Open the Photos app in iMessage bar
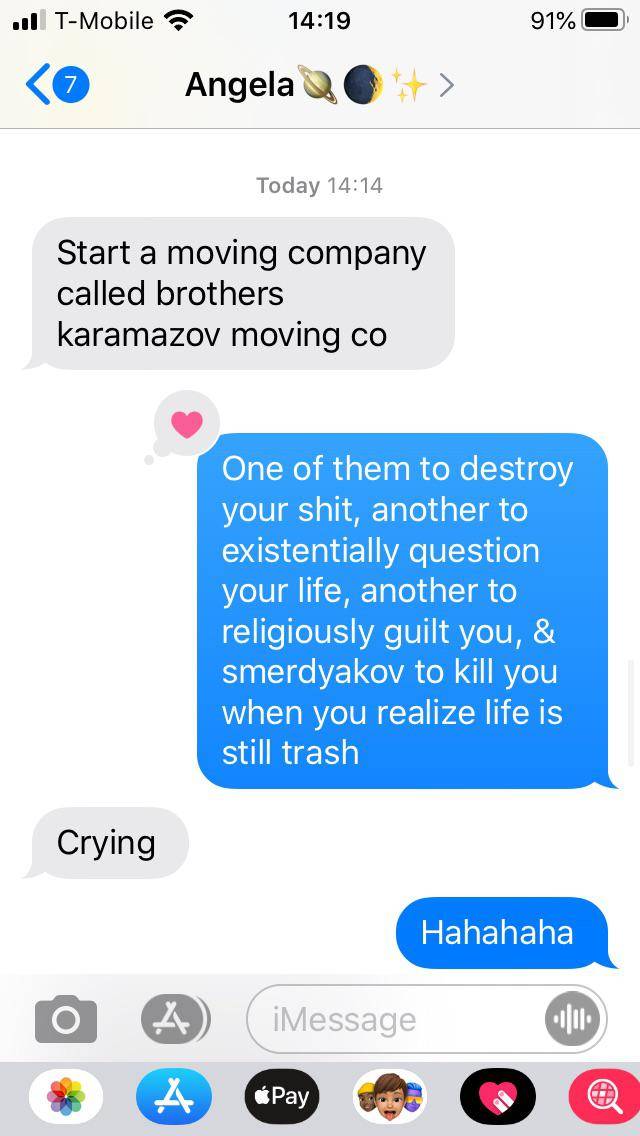 coord(66,1096)
